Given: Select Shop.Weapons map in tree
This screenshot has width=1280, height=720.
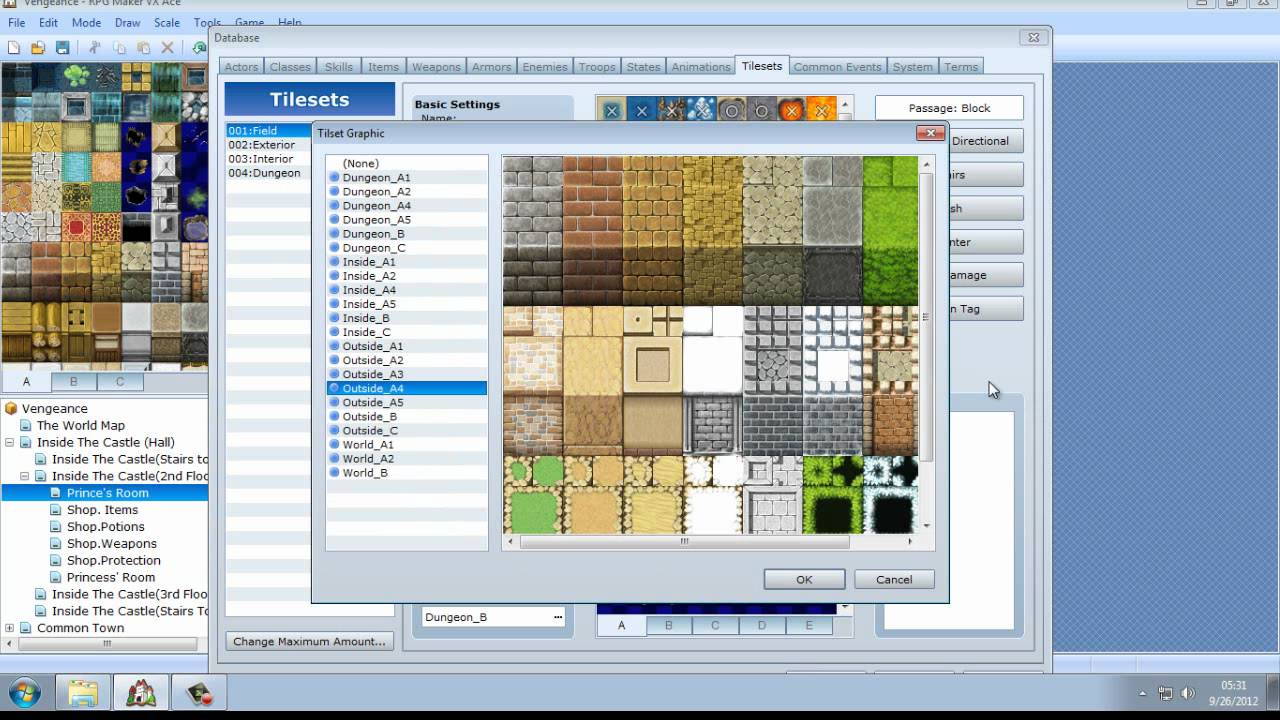Looking at the screenshot, I should [x=112, y=543].
